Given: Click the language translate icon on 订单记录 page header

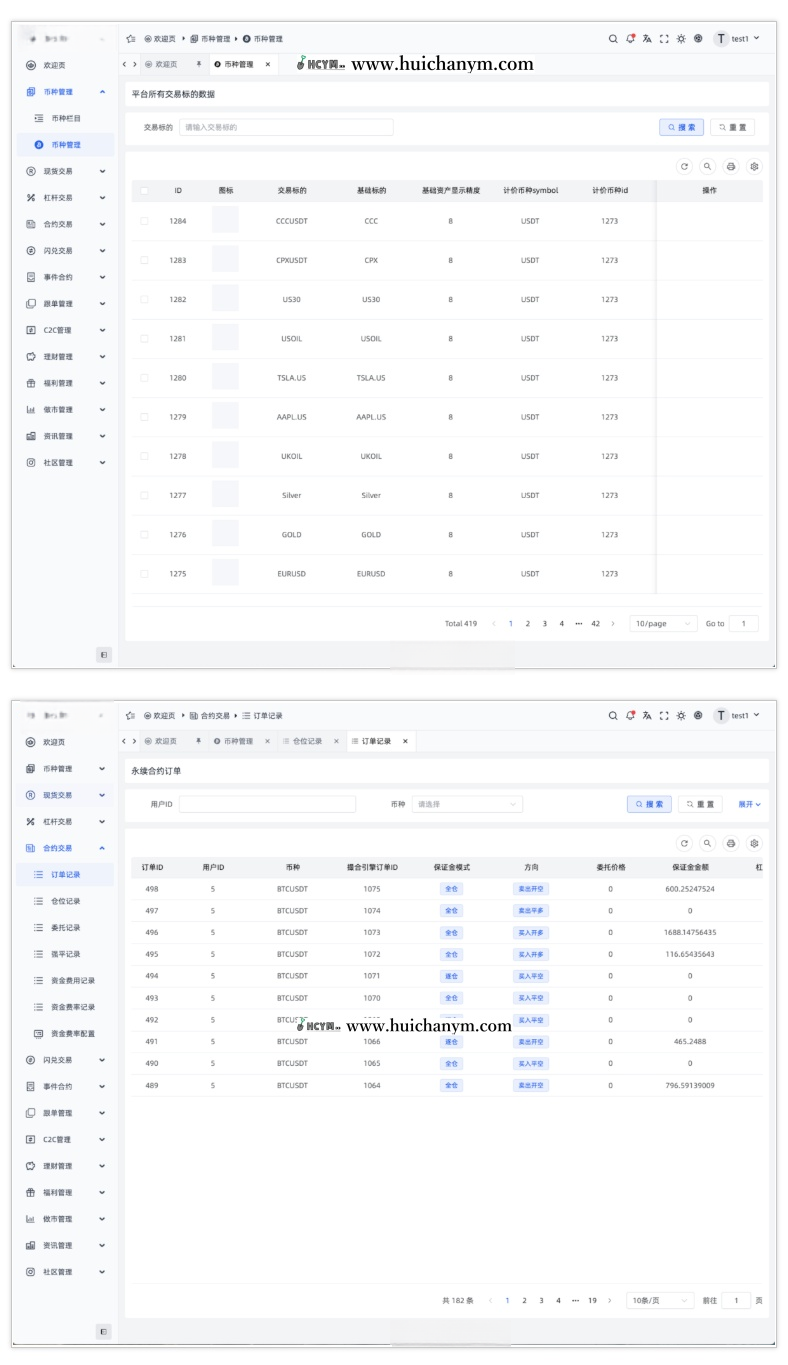Looking at the screenshot, I should click(647, 716).
